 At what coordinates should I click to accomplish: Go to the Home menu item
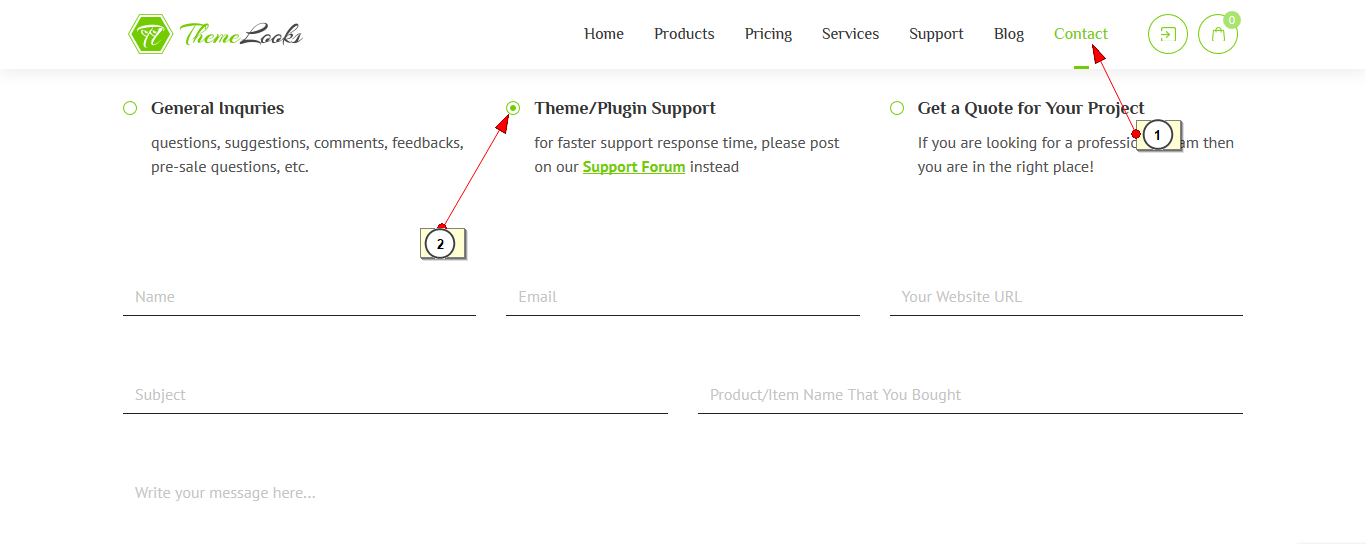pyautogui.click(x=604, y=34)
